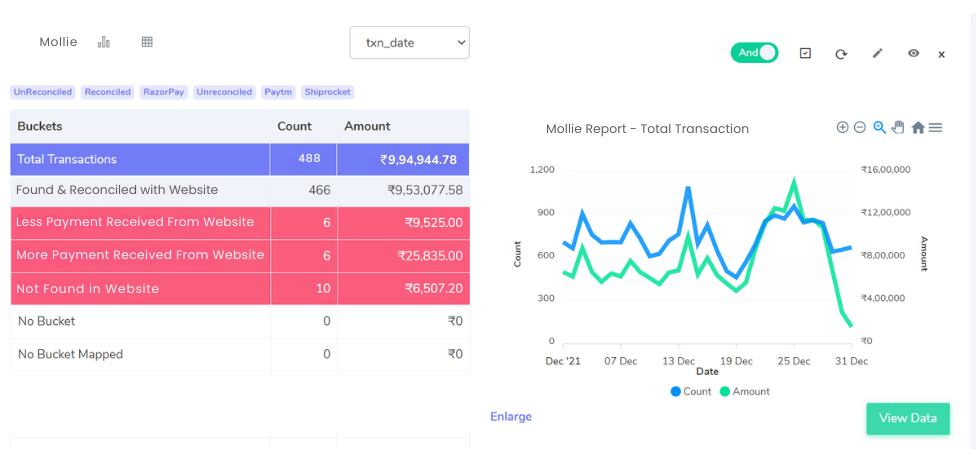976x464 pixels.
Task: Click the View Data button
Action: (x=908, y=419)
